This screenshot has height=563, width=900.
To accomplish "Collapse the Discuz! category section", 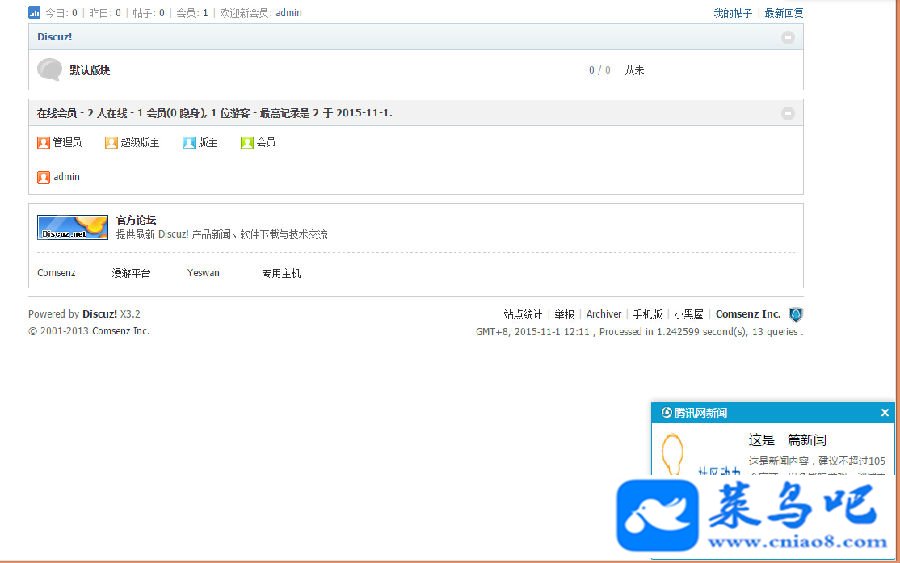I will [788, 37].
